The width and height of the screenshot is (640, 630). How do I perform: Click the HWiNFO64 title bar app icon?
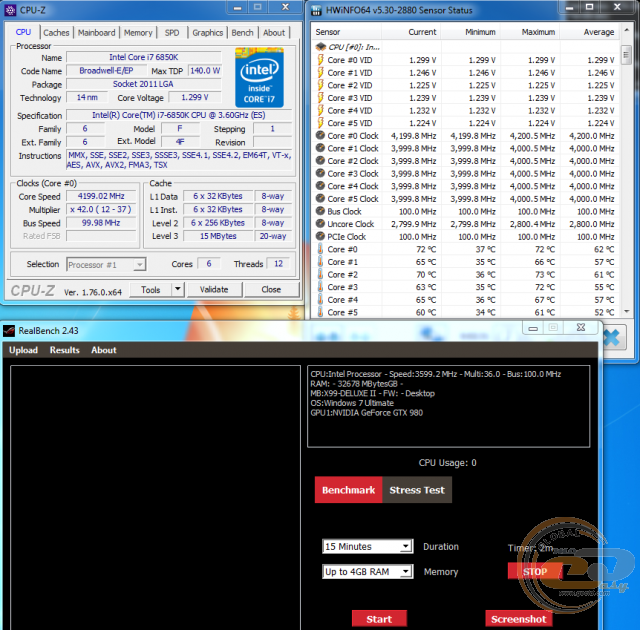click(316, 11)
